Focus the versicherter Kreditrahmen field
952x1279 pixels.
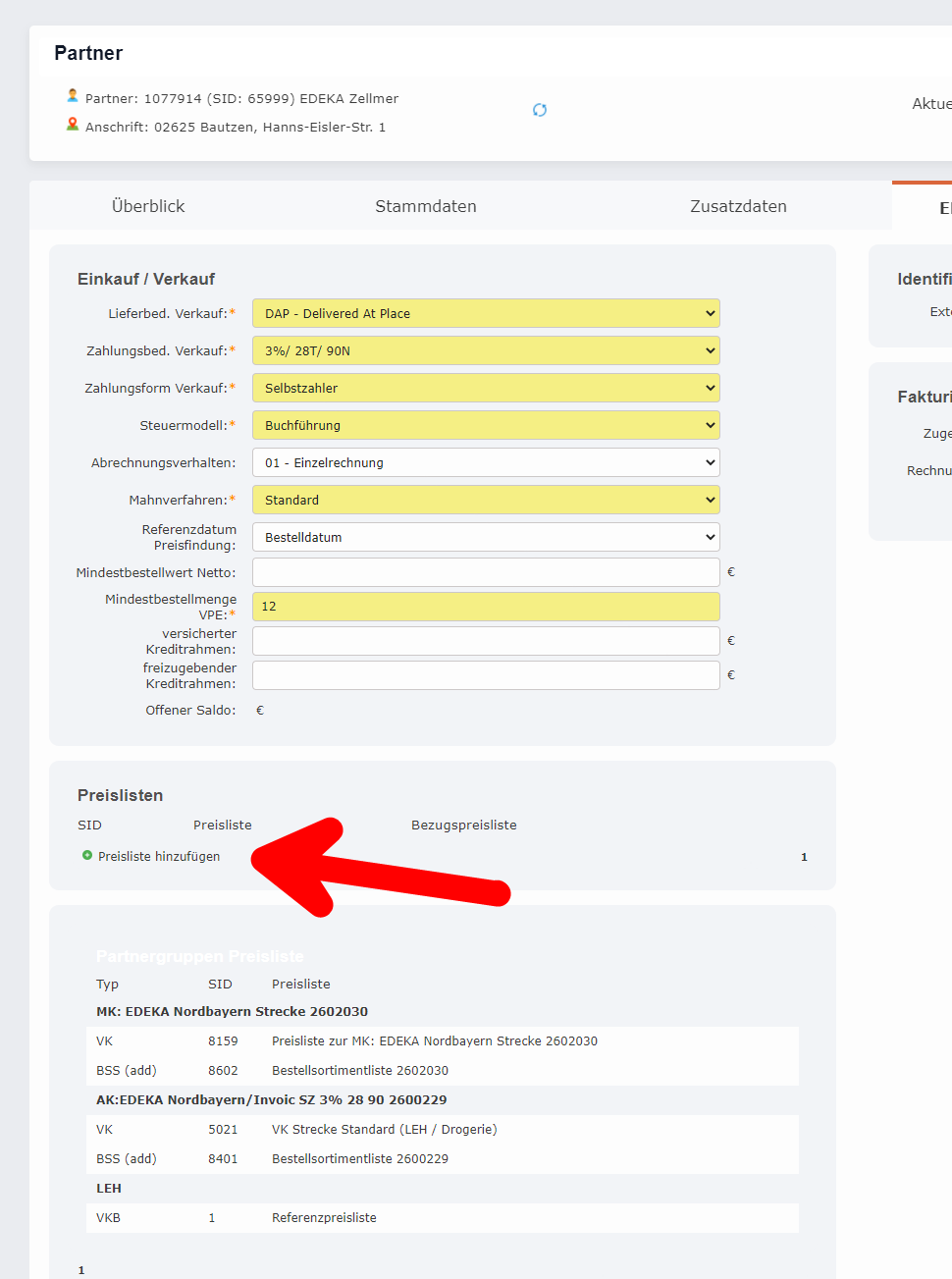tap(486, 641)
